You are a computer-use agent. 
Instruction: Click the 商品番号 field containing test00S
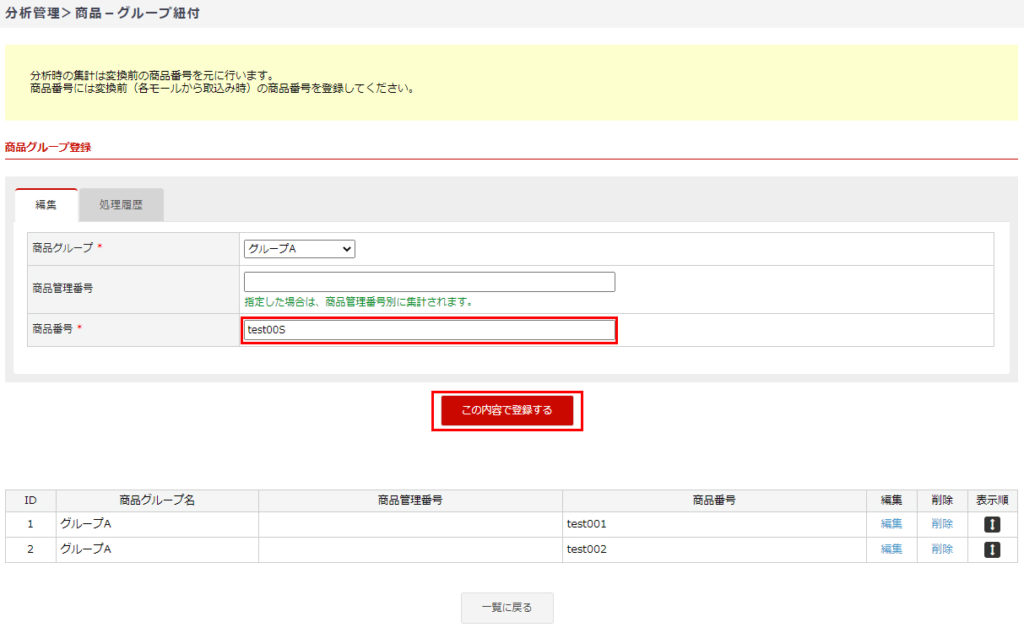tap(429, 330)
